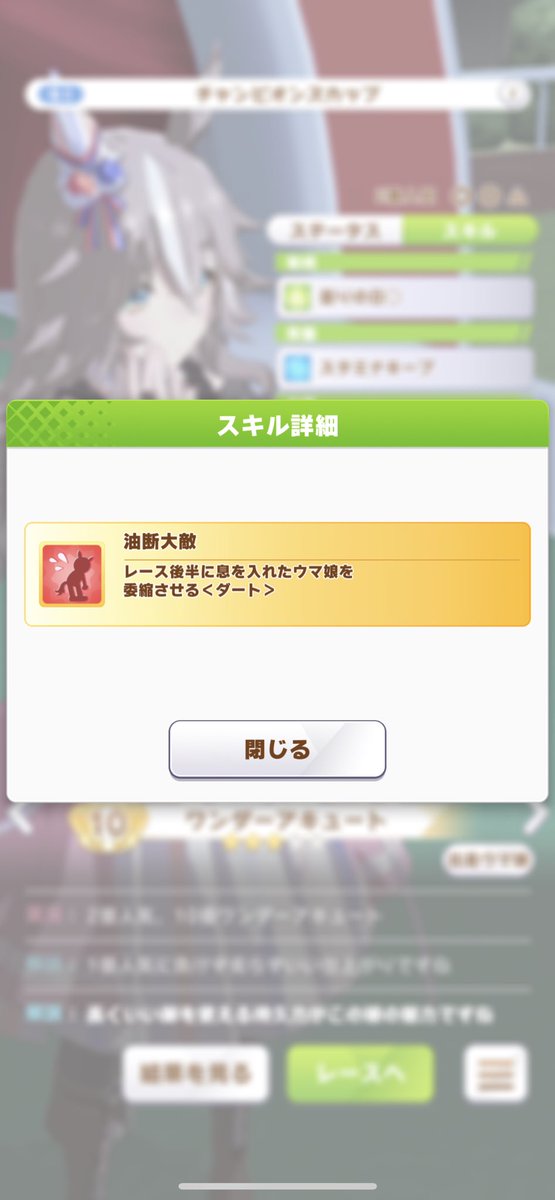Tap the green レースへ button
Image resolution: width=555 pixels, height=1200 pixels.
coord(360,1074)
